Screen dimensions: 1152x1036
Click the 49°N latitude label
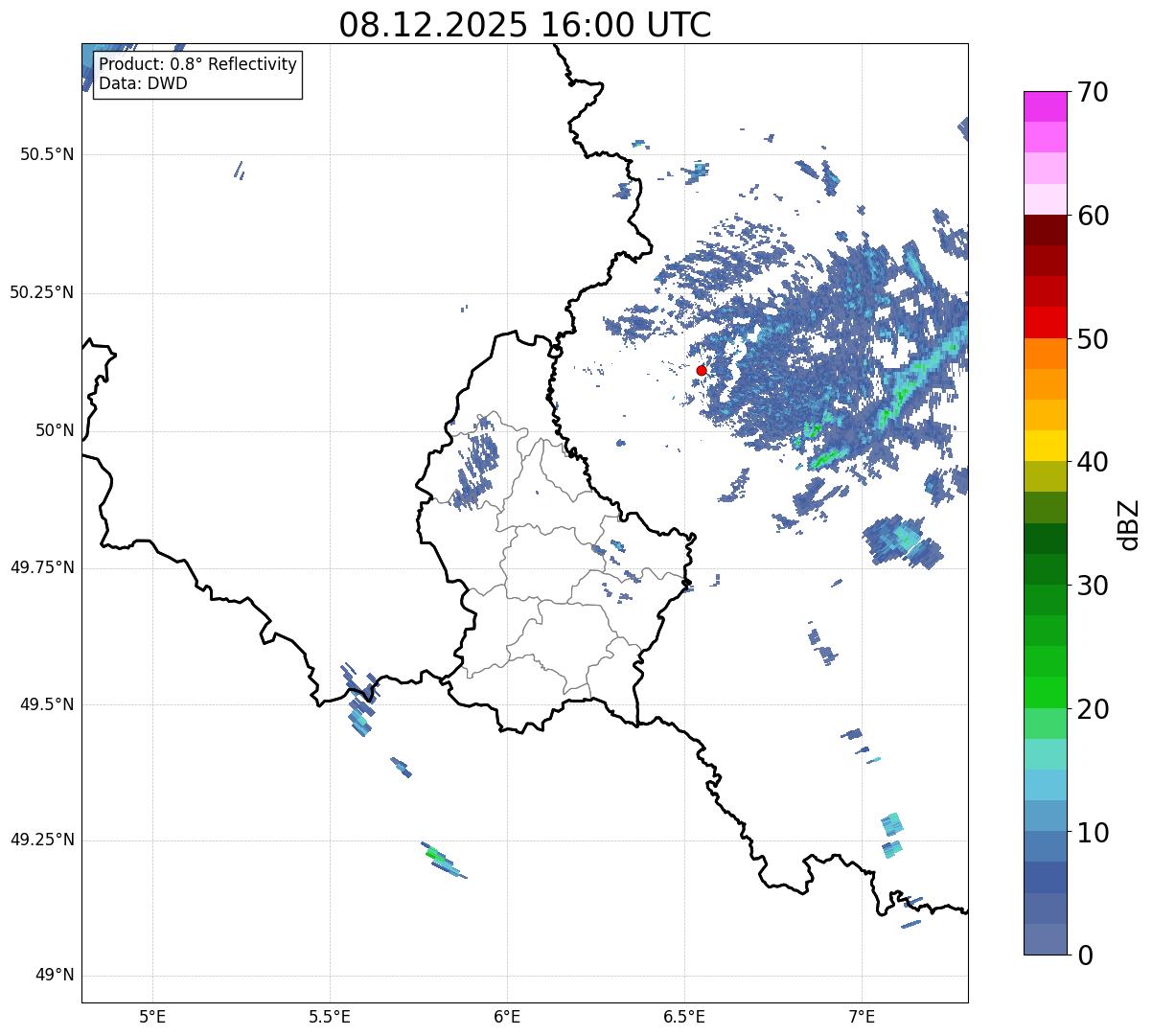(x=55, y=976)
